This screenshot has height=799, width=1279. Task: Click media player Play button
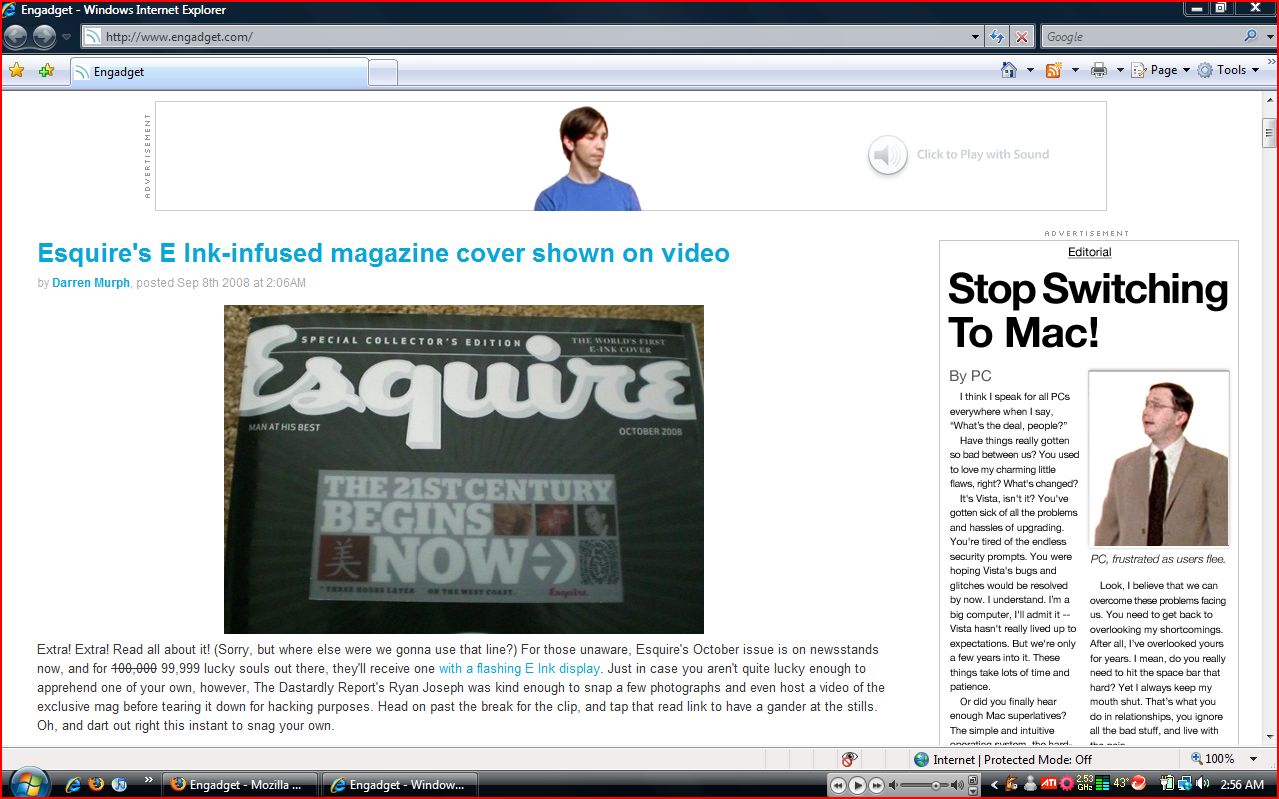(857, 785)
